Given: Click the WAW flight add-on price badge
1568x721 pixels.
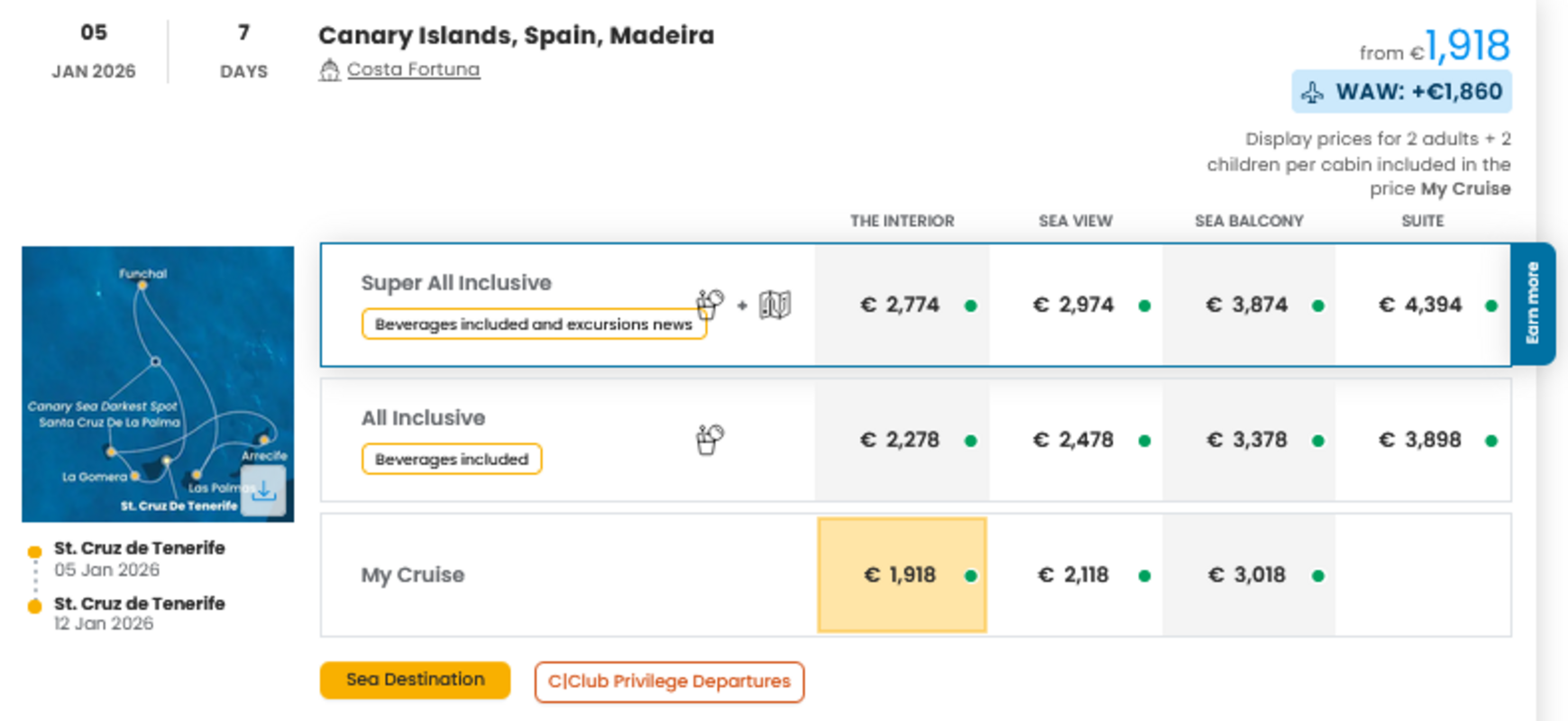Looking at the screenshot, I should (1401, 92).
